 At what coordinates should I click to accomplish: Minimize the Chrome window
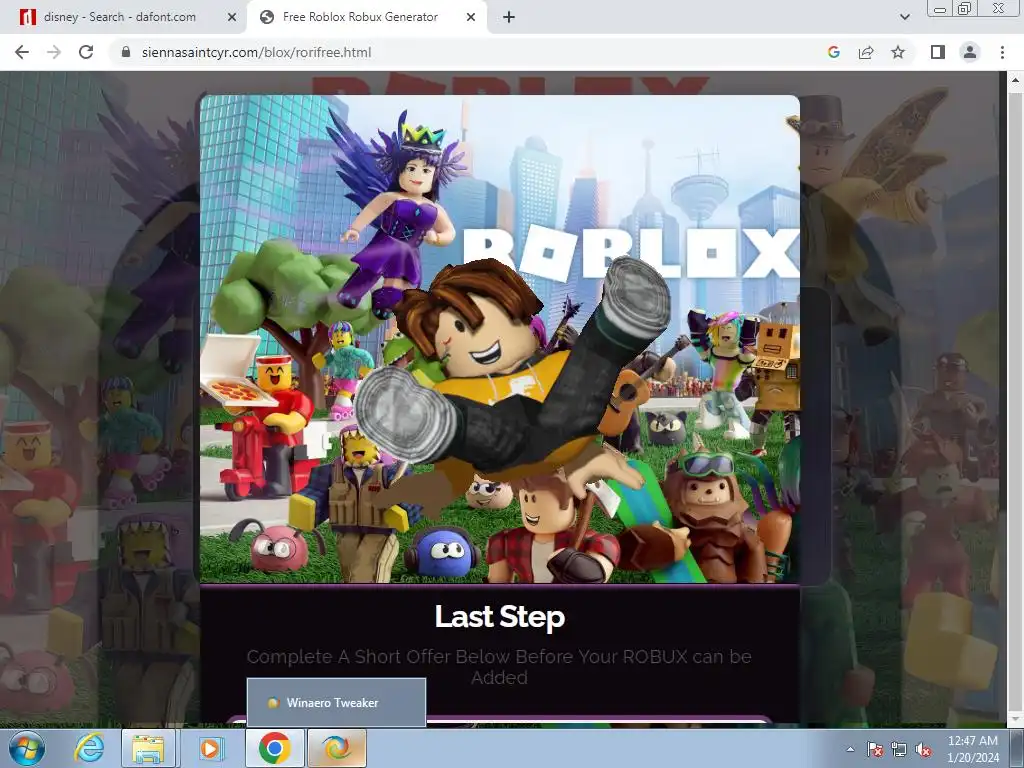pos(940,8)
